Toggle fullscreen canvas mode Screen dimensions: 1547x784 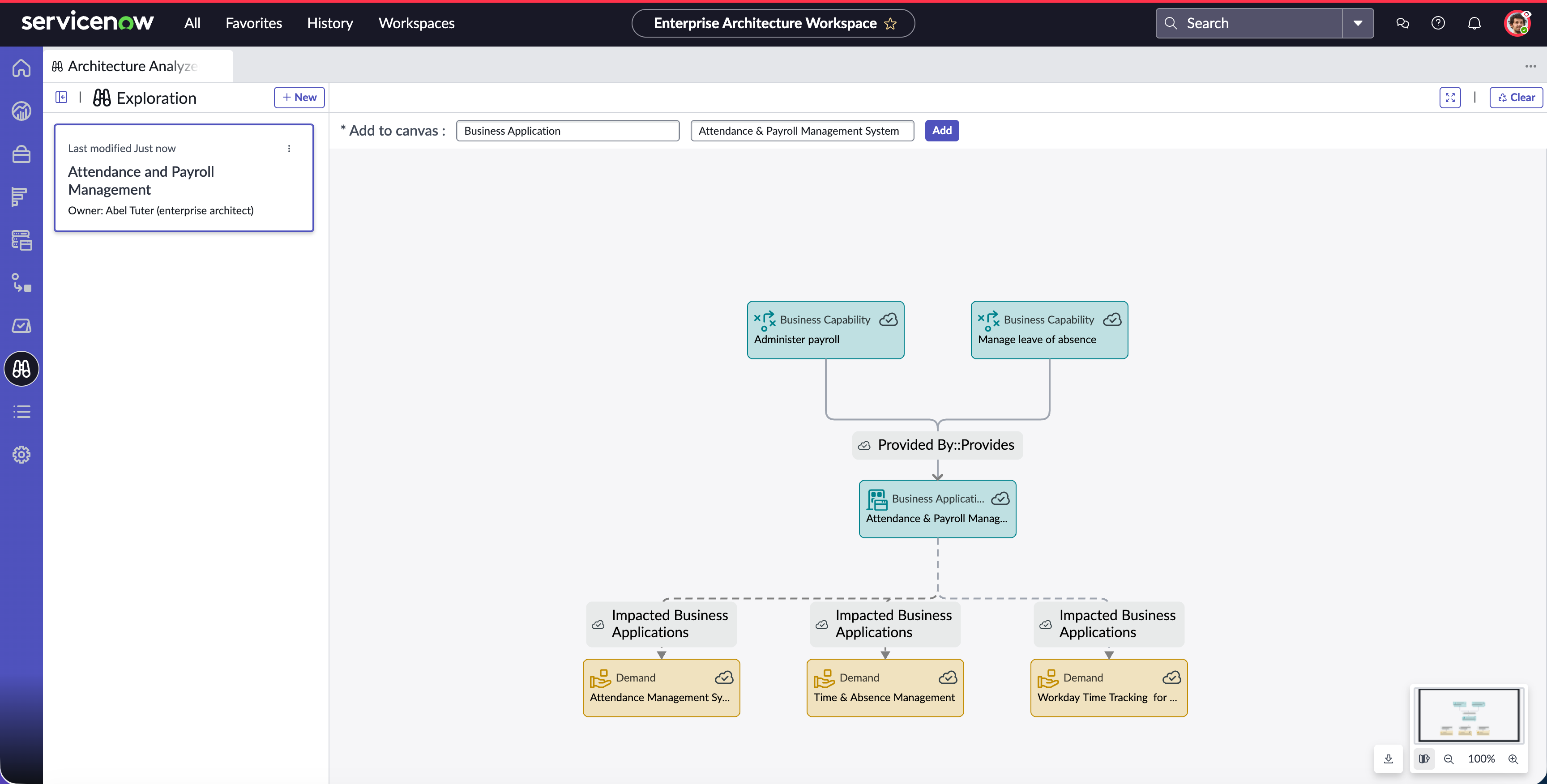1450,97
